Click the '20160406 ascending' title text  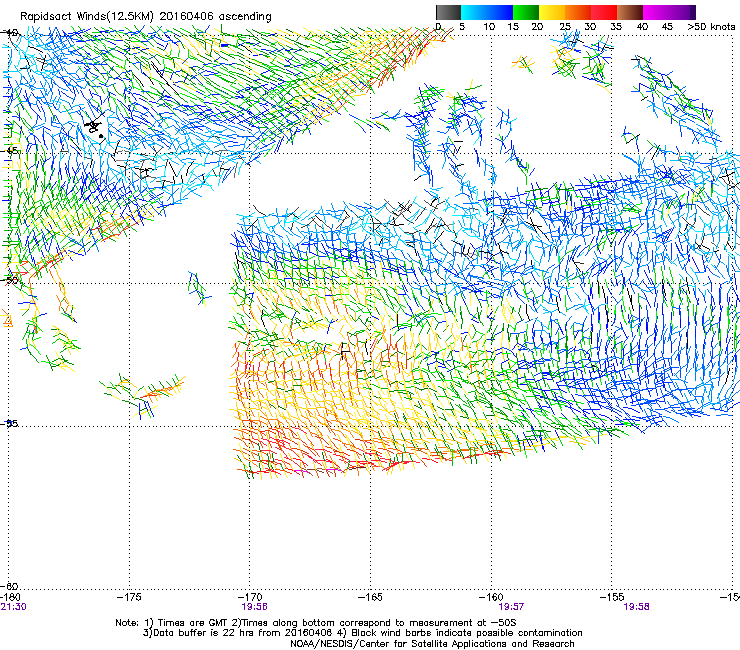pos(215,17)
